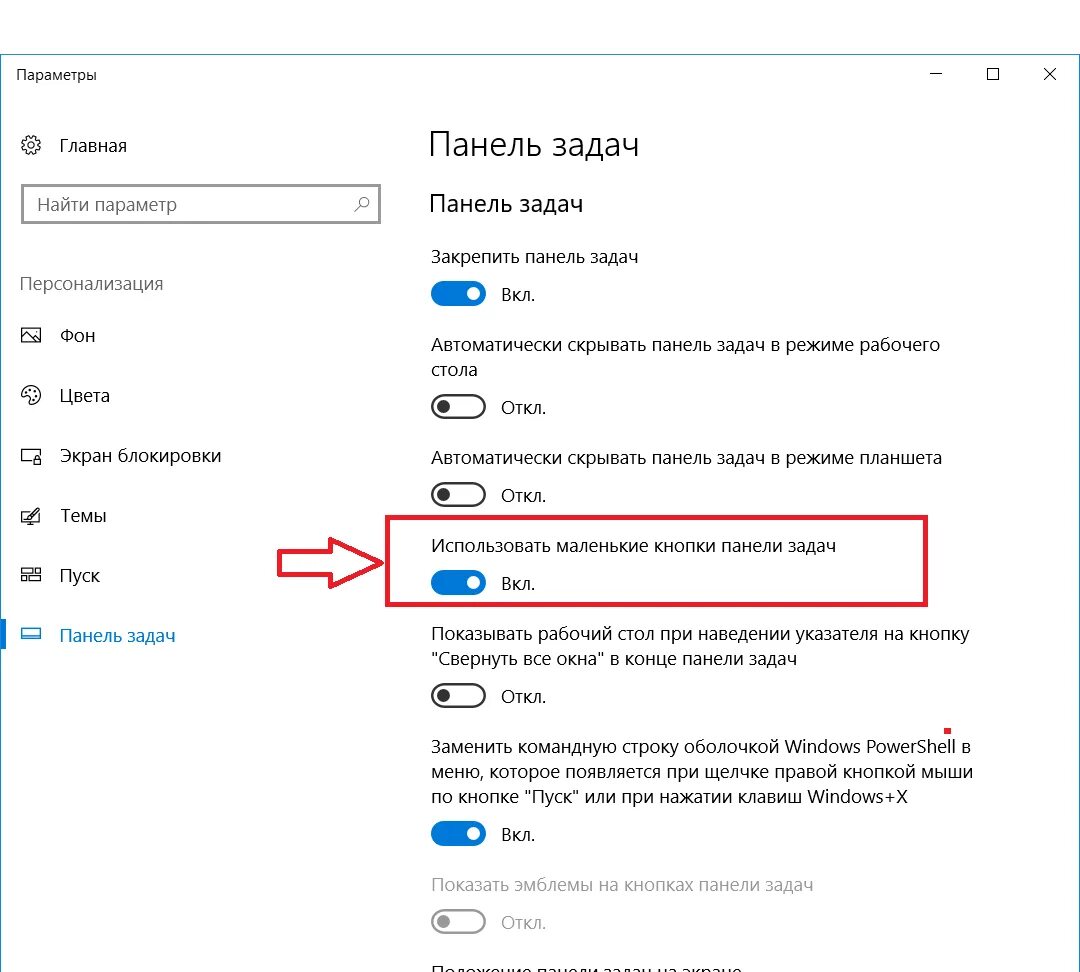
Task: Click the Home gear icon
Action: pos(31,146)
